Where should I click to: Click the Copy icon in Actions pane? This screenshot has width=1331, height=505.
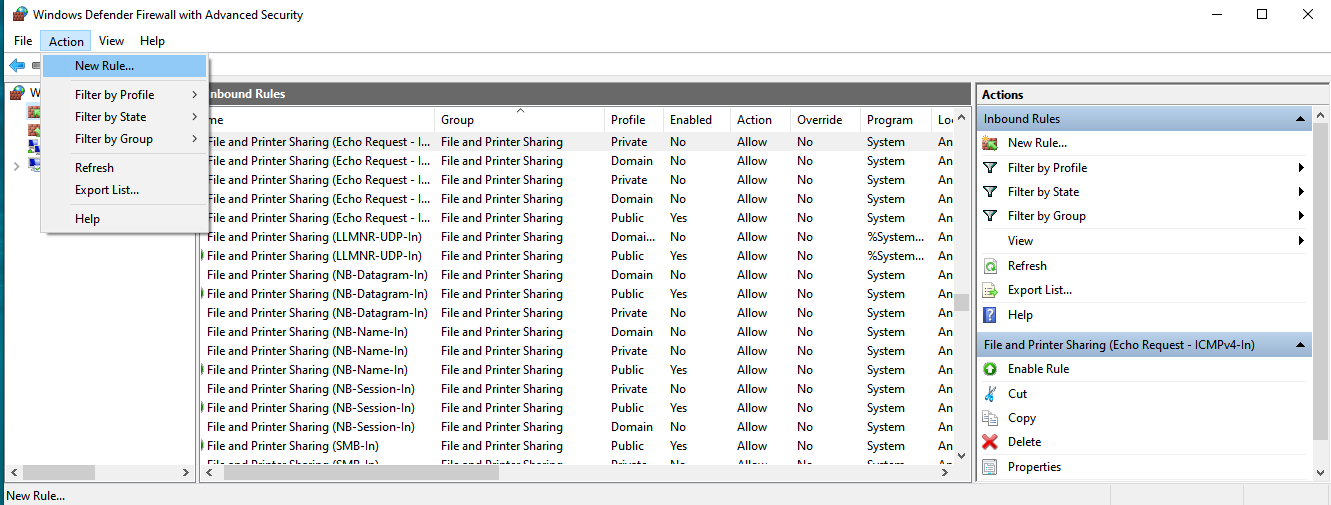(x=990, y=418)
